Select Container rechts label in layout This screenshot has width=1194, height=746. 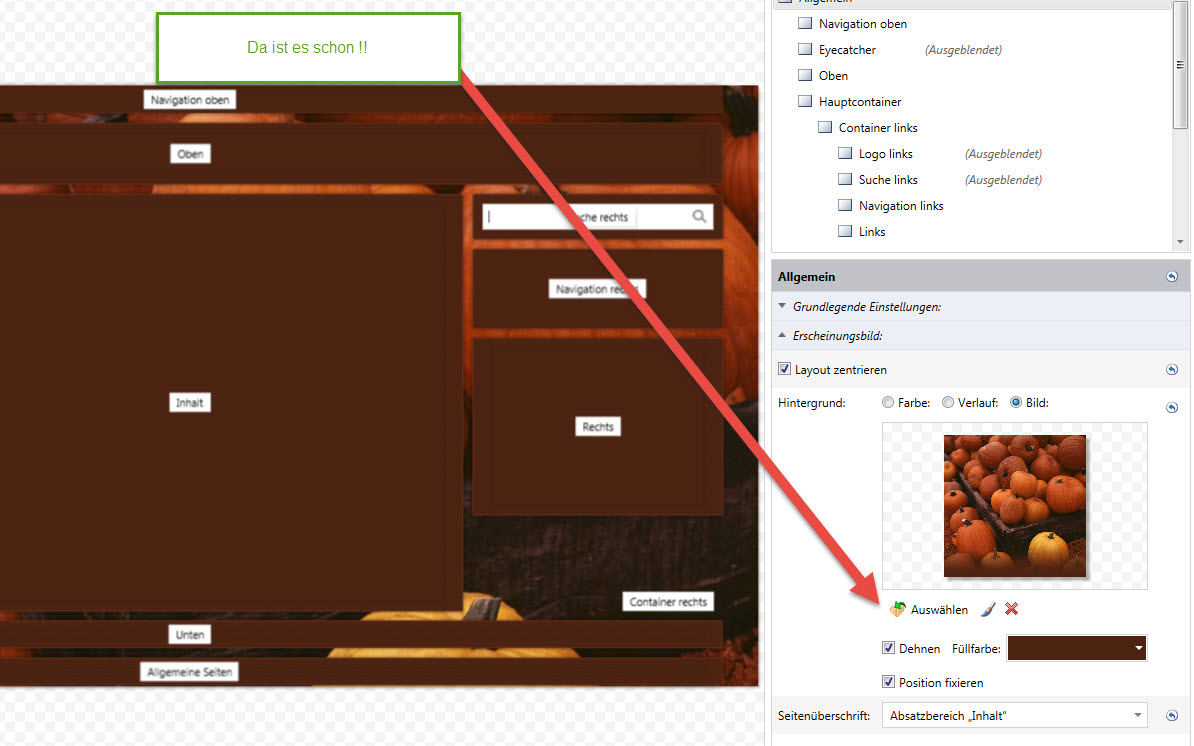(x=668, y=601)
